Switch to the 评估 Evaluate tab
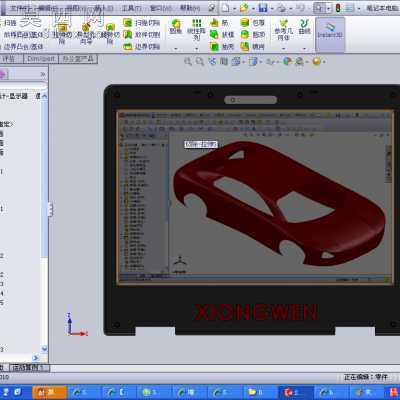The image size is (400, 400). [10, 59]
